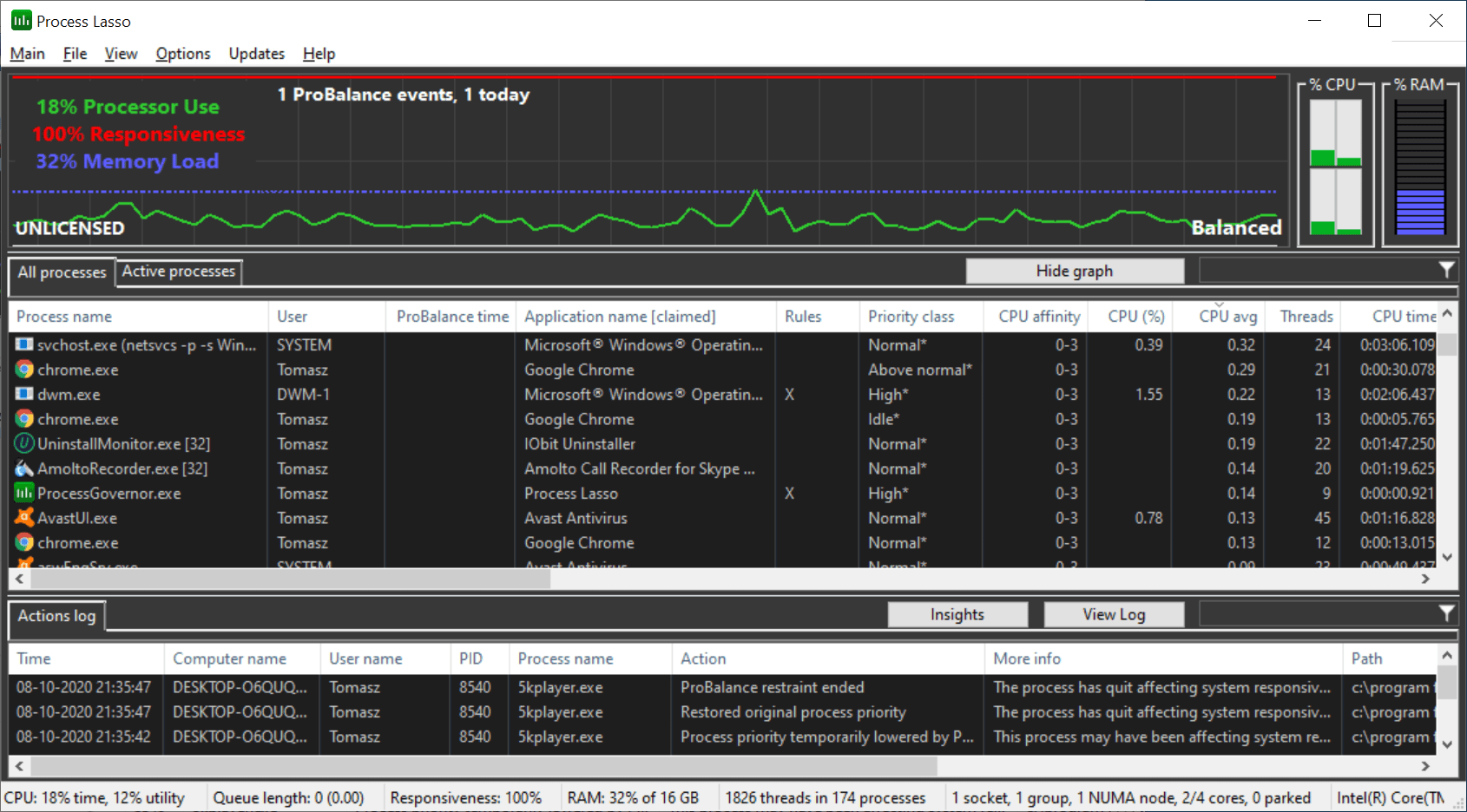1467x812 pixels.
Task: Sort by Application name [claimed] column
Action: pyautogui.click(x=646, y=317)
